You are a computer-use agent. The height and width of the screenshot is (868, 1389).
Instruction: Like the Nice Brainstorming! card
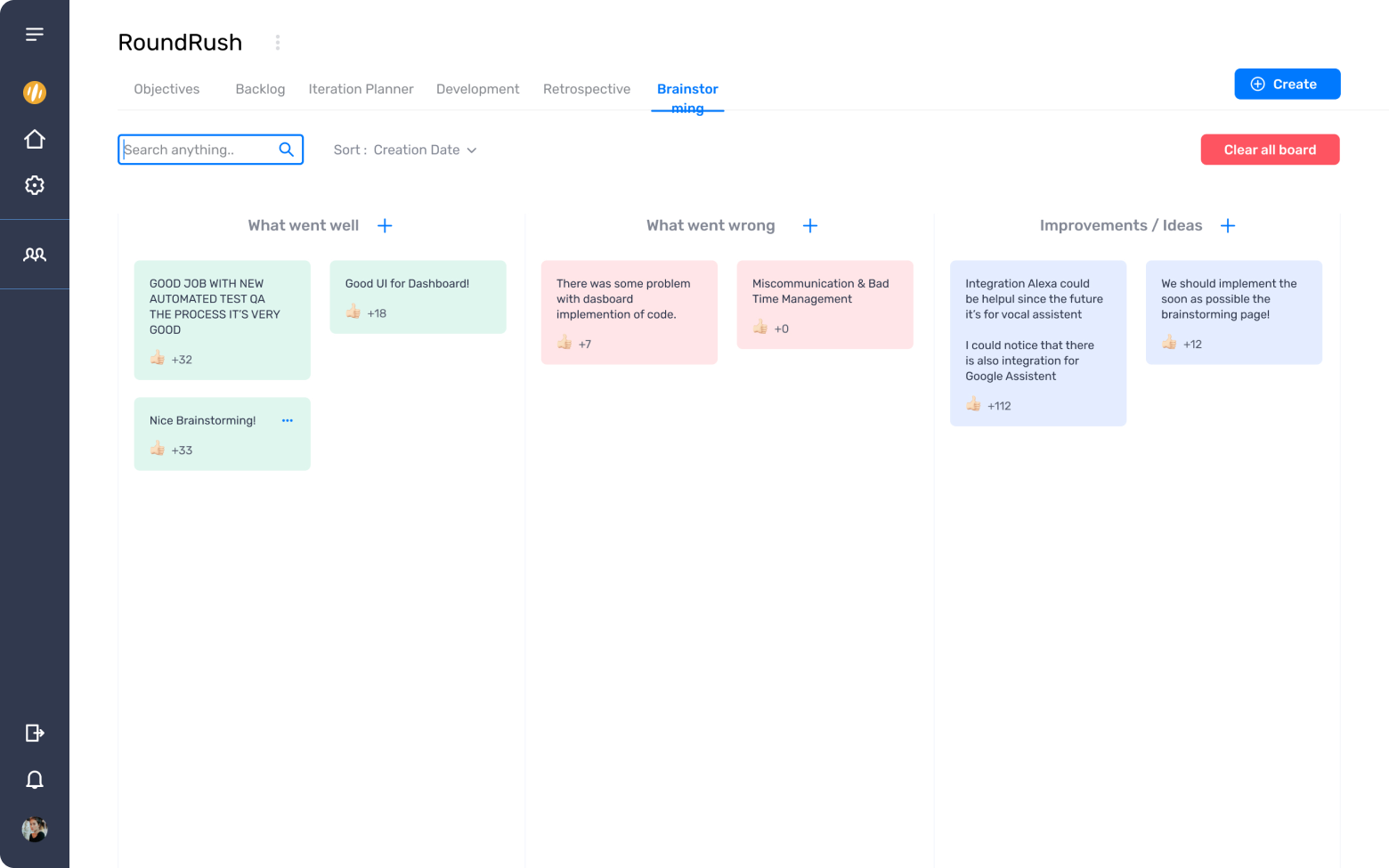[x=158, y=449]
